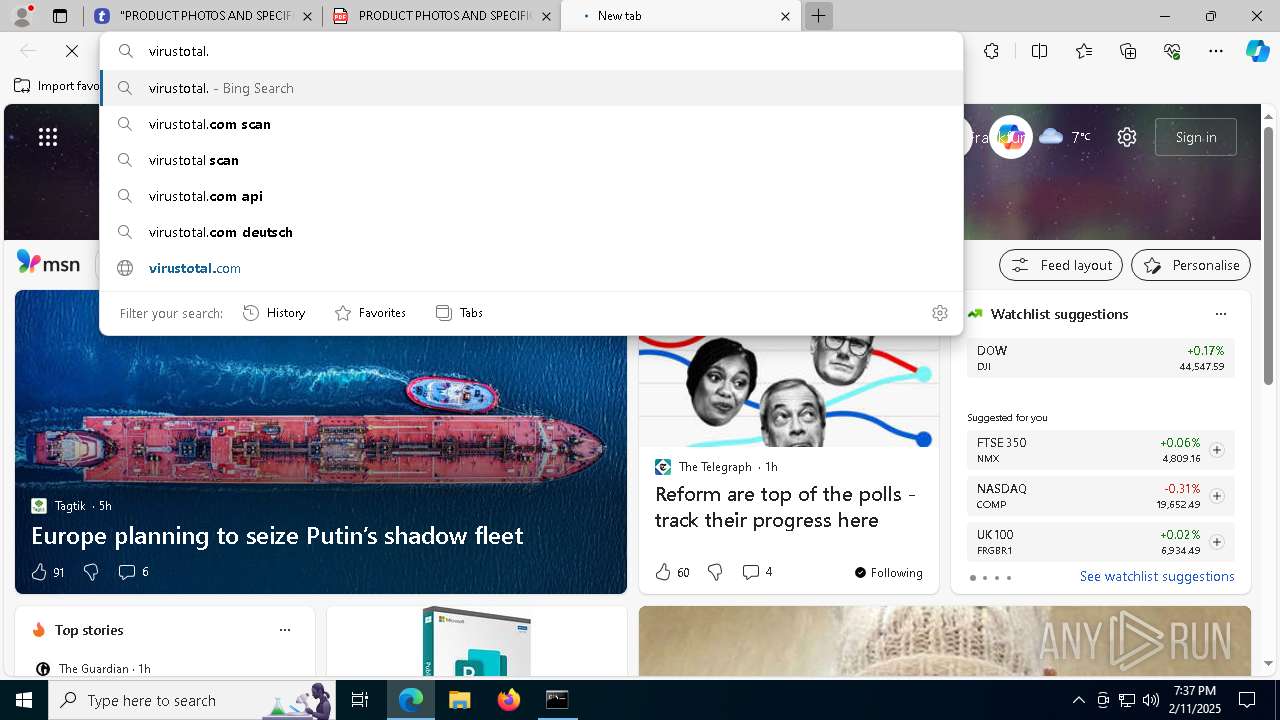The width and height of the screenshot is (1280, 720).
Task: Click taskbar 'Type here to search' box
Action: coord(192,700)
